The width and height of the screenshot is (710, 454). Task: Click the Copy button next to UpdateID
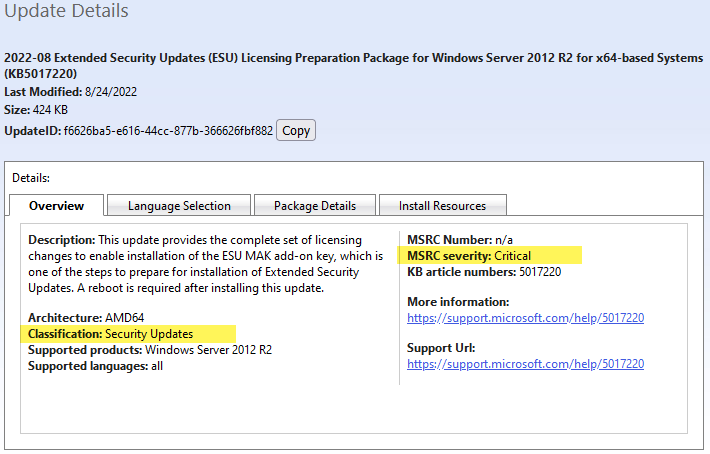coord(296,130)
